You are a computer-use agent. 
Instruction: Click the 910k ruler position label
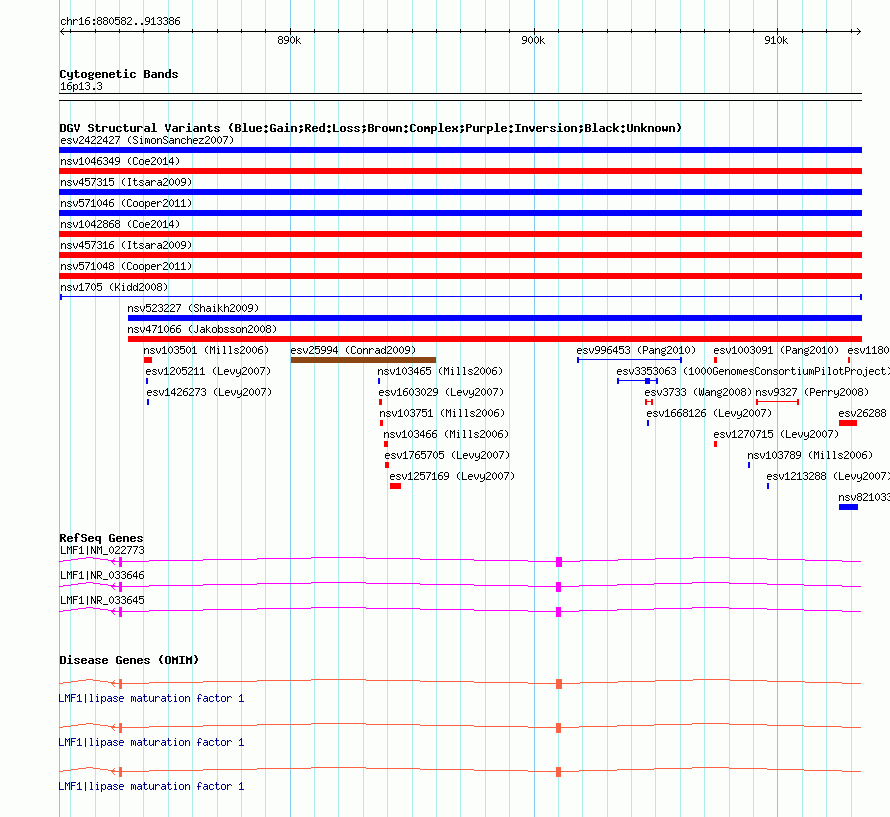pos(776,40)
